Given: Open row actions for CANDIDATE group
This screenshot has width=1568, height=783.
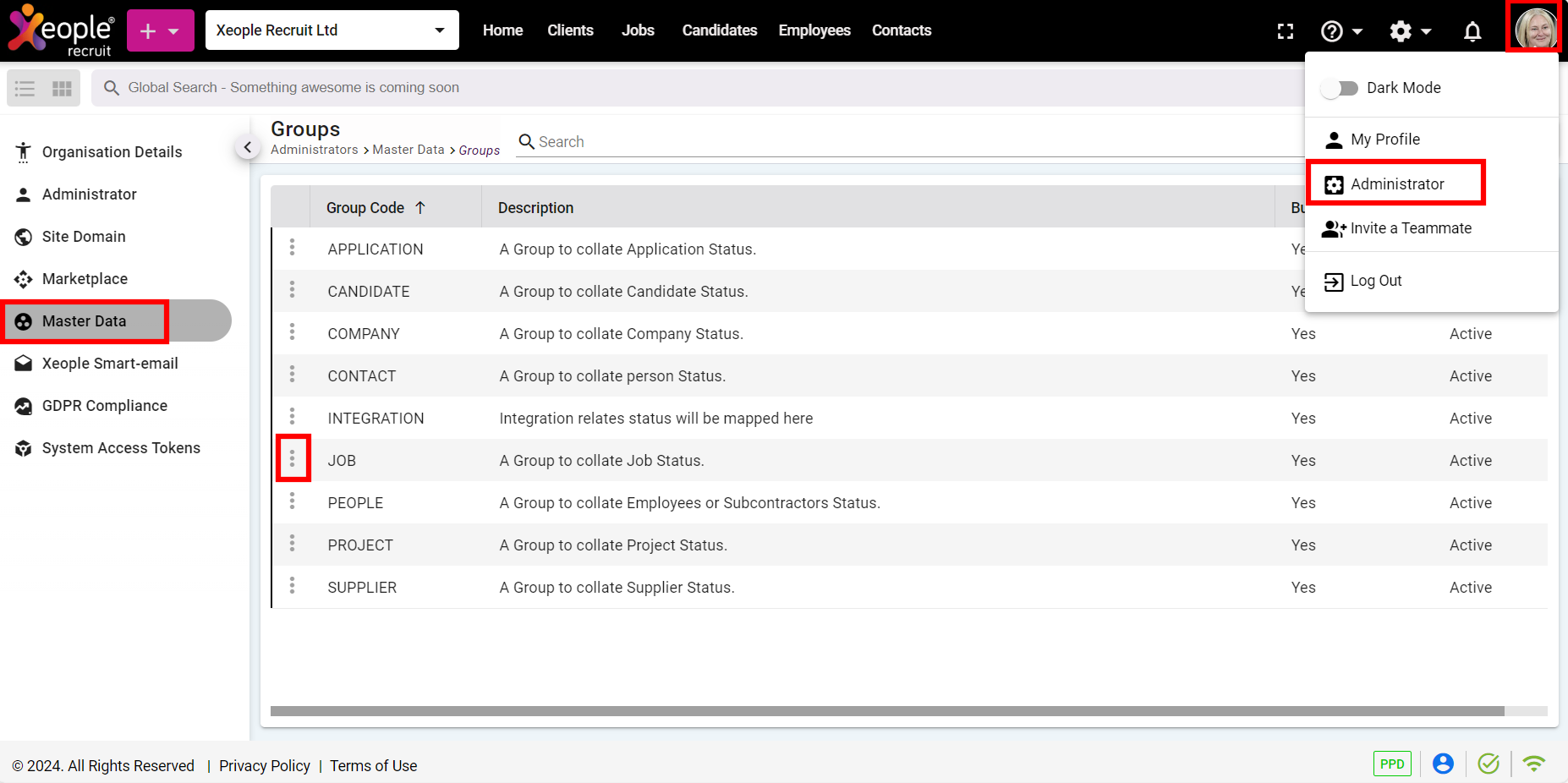Looking at the screenshot, I should 292,289.
